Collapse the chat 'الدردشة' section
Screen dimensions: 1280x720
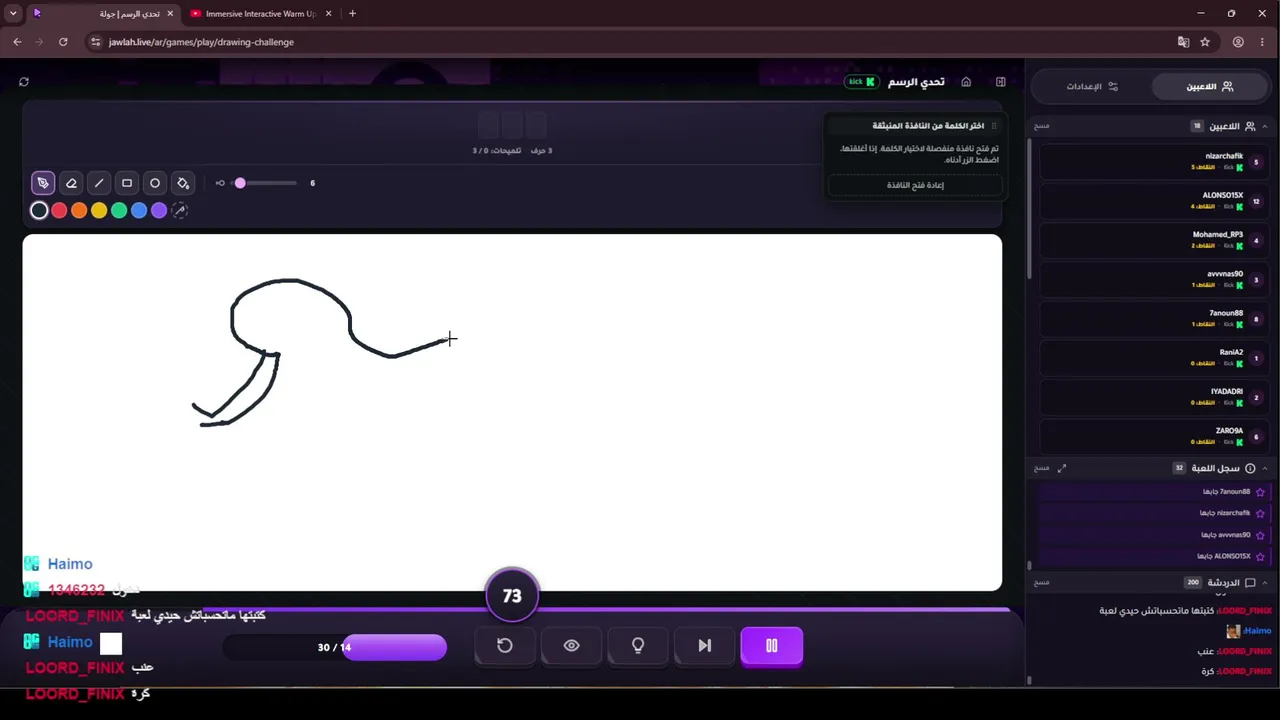coord(1265,582)
